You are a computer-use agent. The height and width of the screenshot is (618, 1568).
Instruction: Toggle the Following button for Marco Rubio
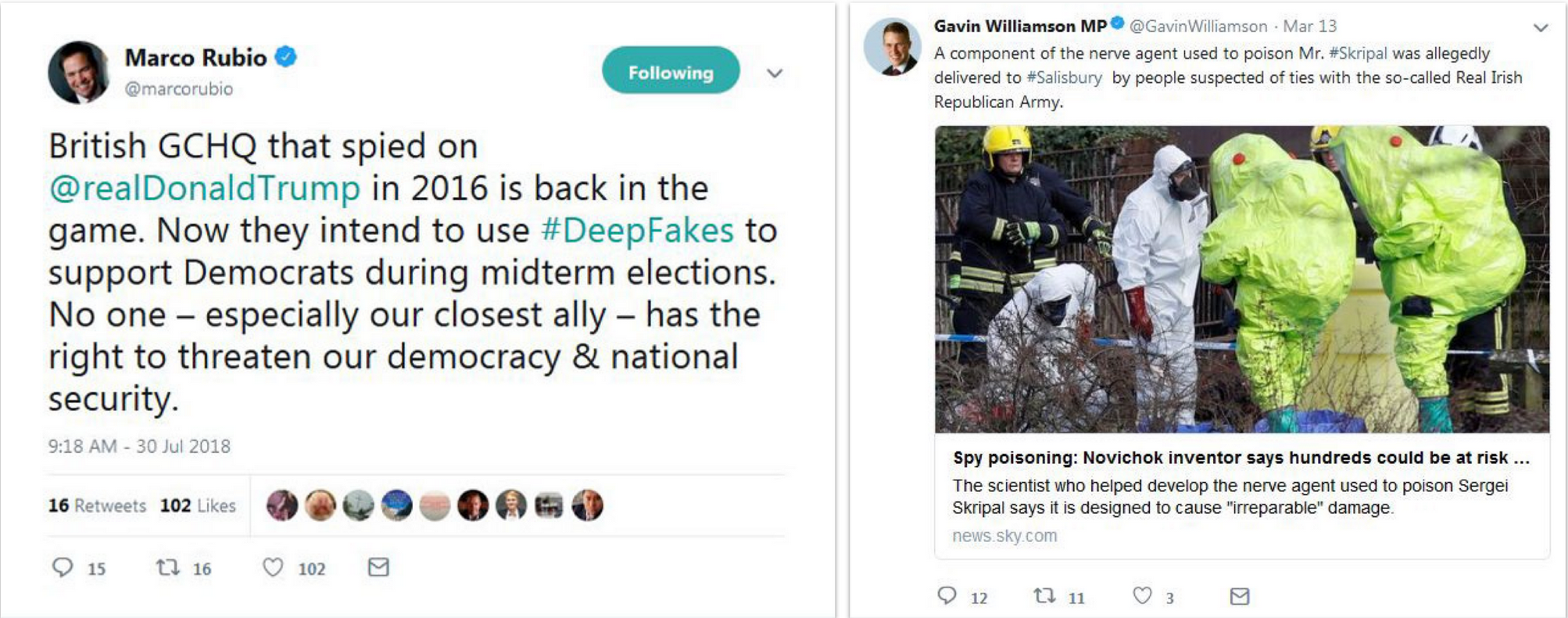pyautogui.click(x=670, y=72)
